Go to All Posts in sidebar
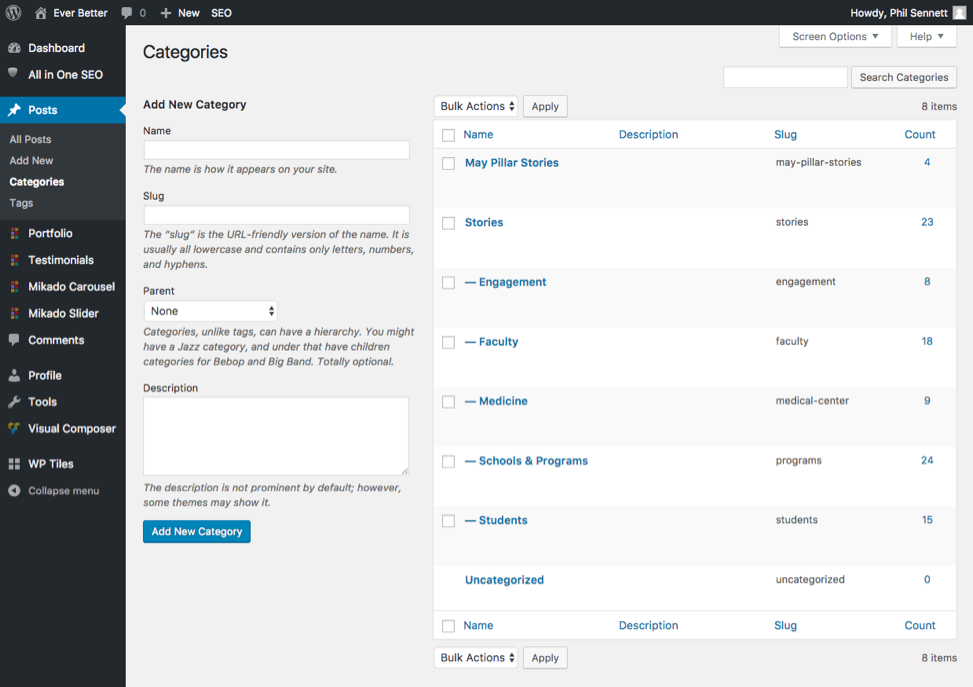The height and width of the screenshot is (687, 973). [x=30, y=140]
